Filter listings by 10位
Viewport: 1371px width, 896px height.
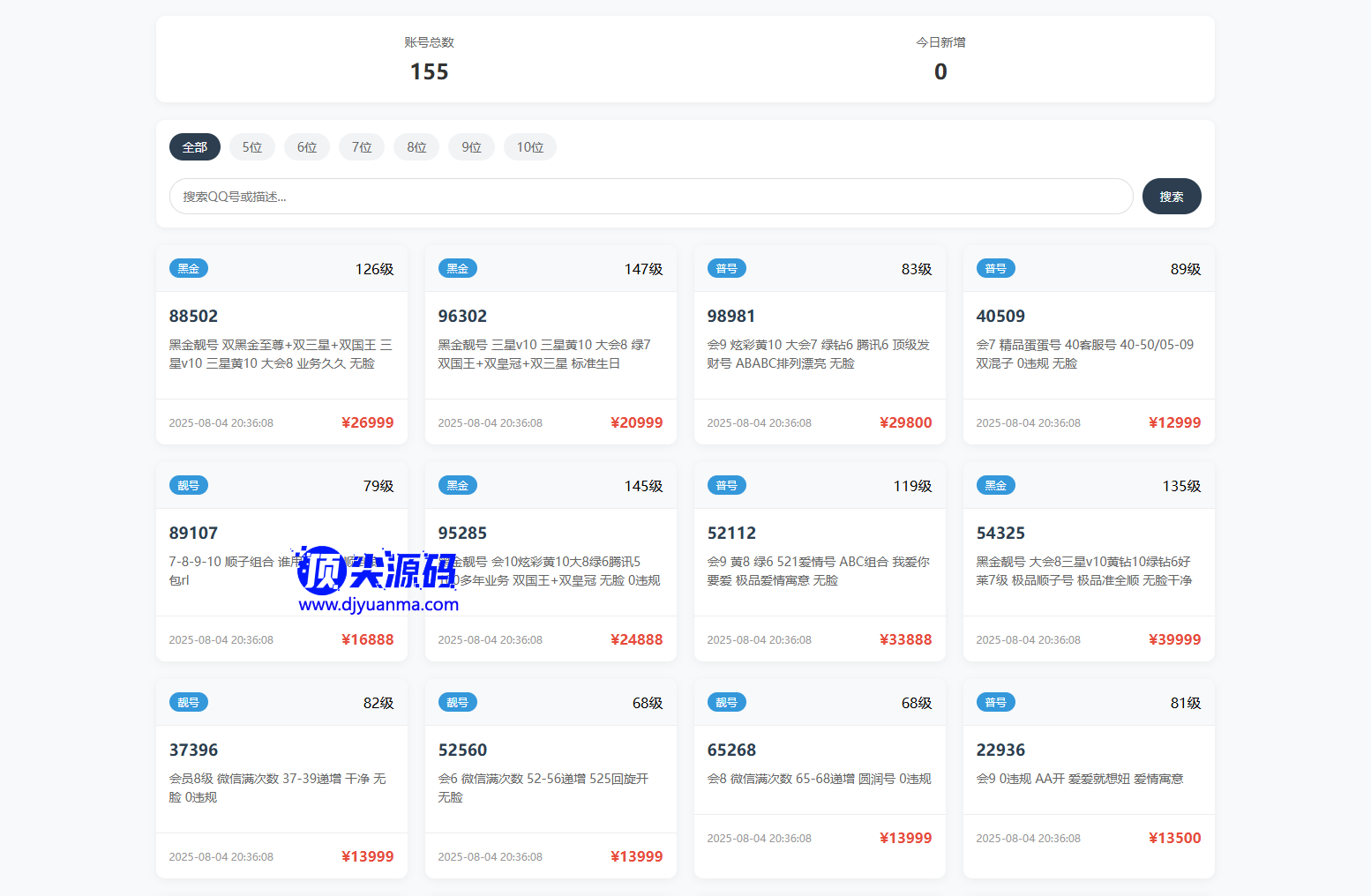[529, 147]
